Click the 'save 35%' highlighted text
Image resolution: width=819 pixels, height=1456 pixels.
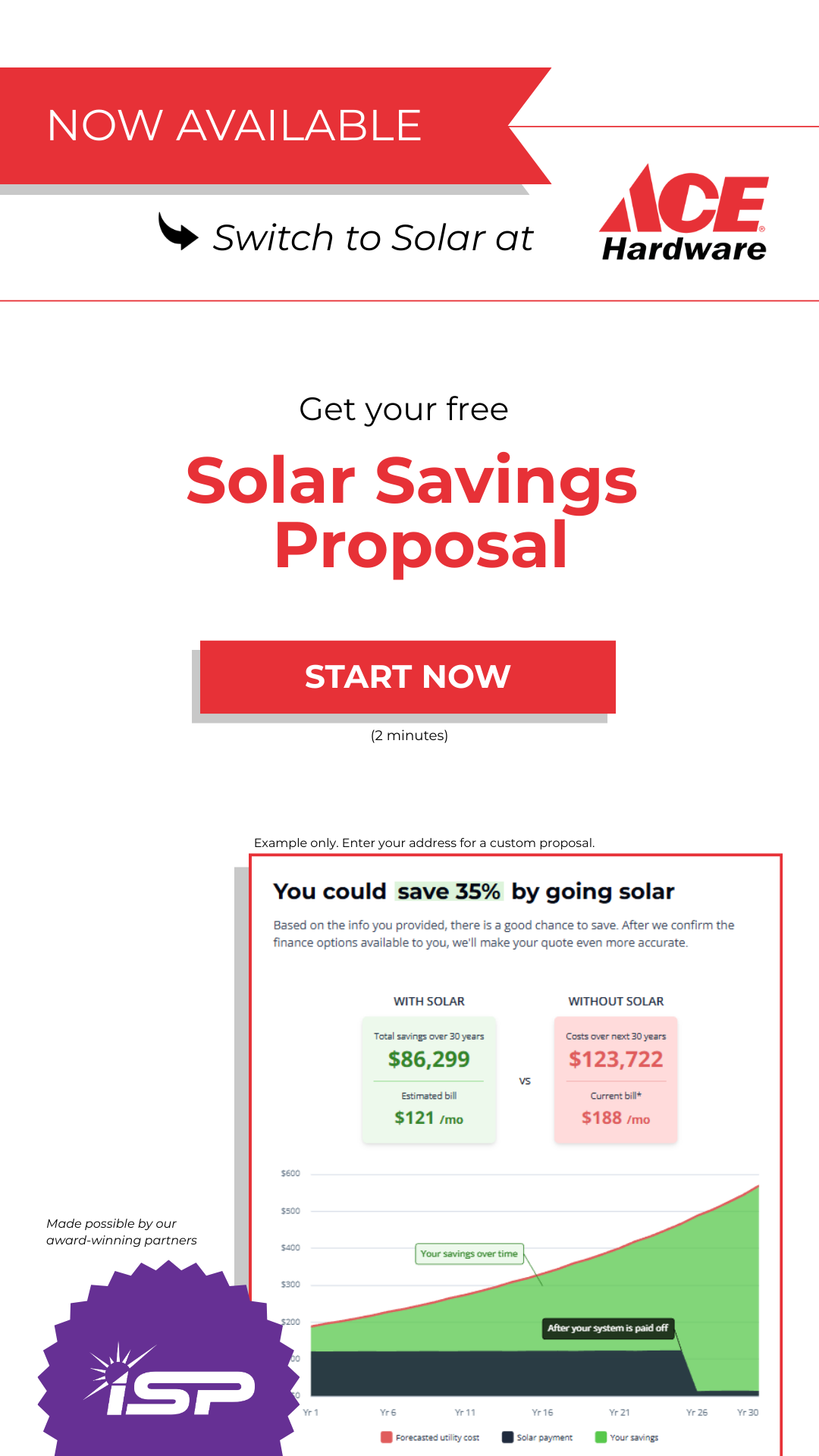[453, 892]
